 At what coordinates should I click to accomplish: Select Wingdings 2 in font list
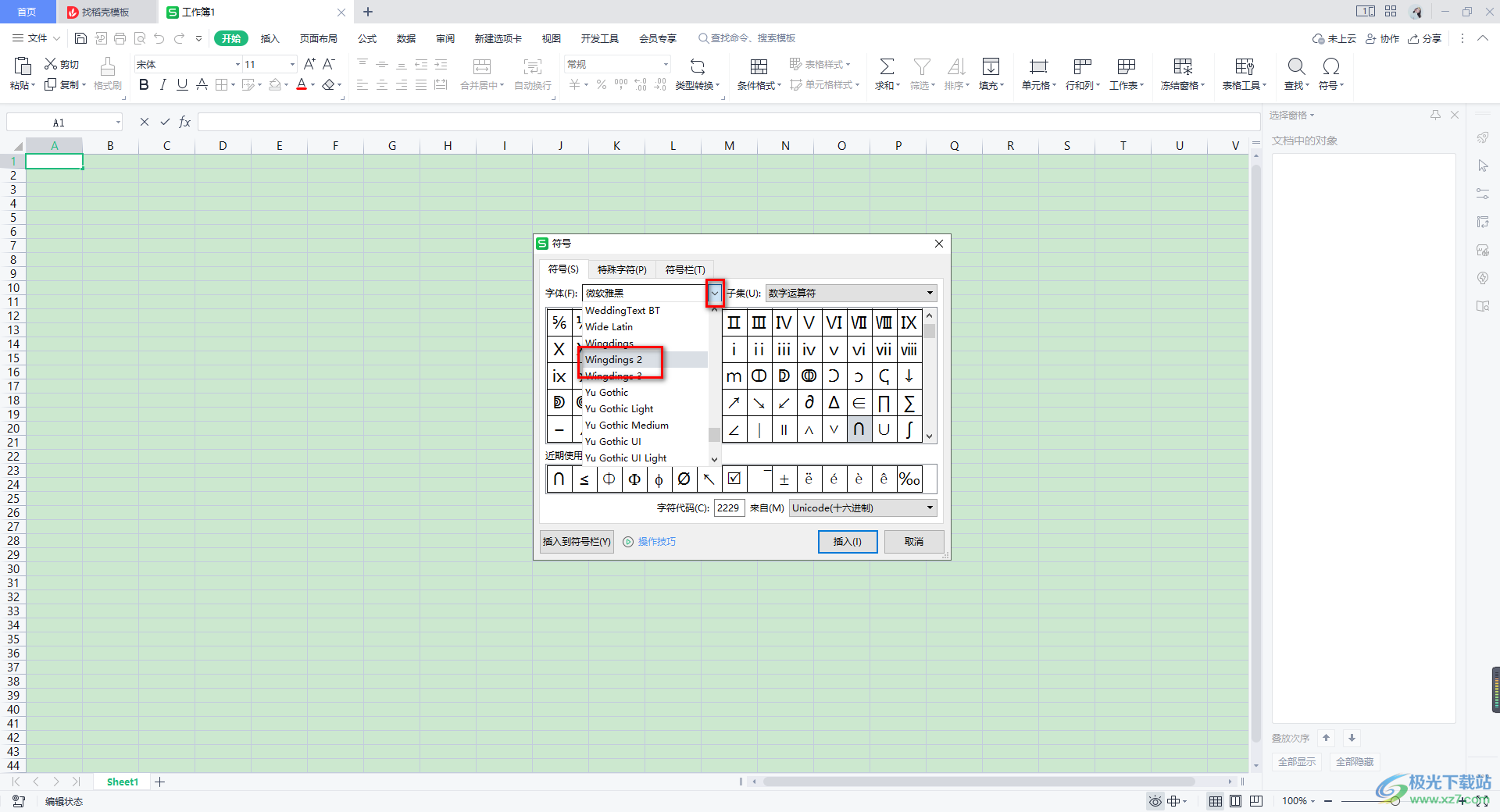(645, 359)
